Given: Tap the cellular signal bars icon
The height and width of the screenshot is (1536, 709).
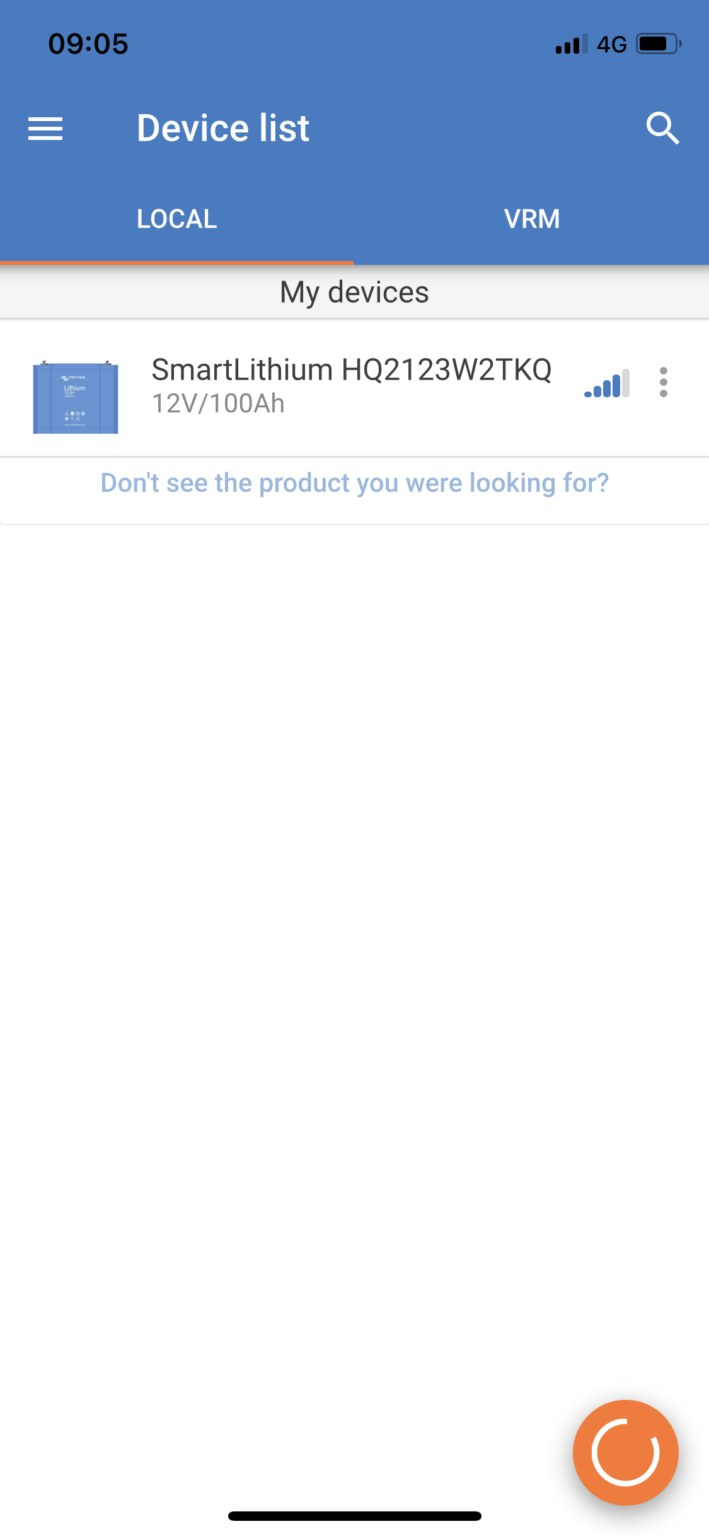Looking at the screenshot, I should [x=570, y=45].
